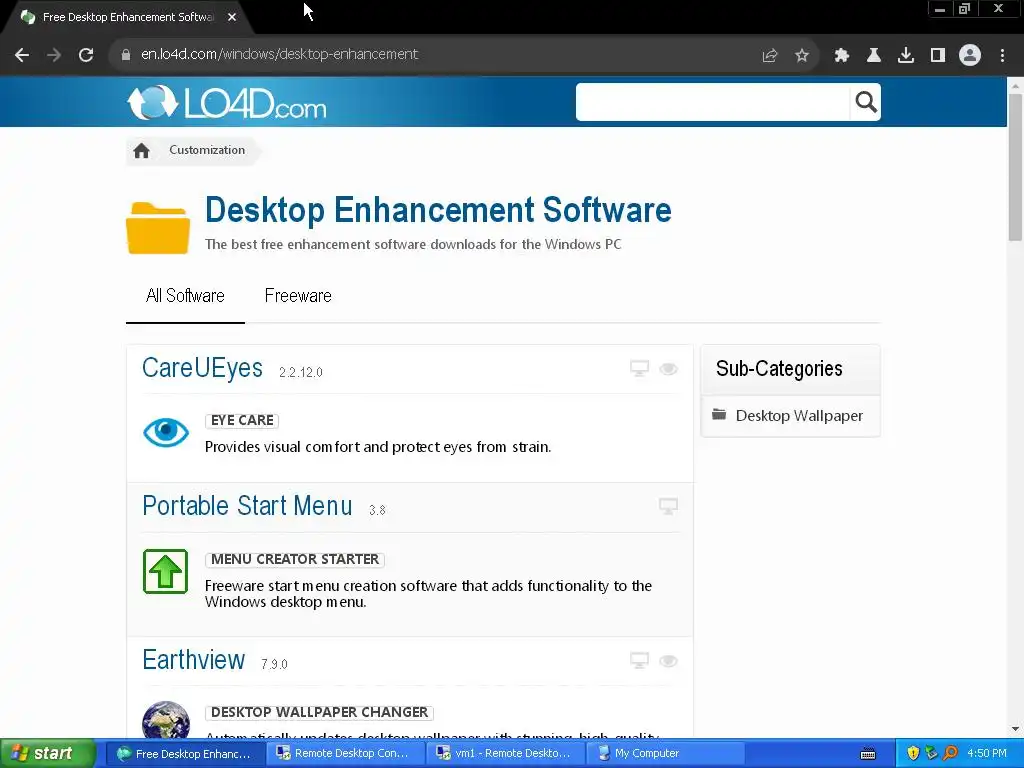
Task: Click the scrollbar down arrow
Action: (x=1015, y=729)
